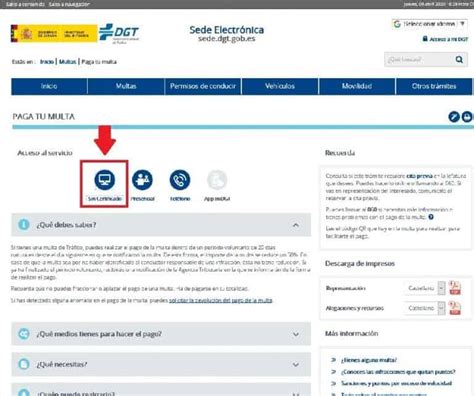Select the Sin Certificado access icon
The image size is (474, 396).
pos(104,179)
